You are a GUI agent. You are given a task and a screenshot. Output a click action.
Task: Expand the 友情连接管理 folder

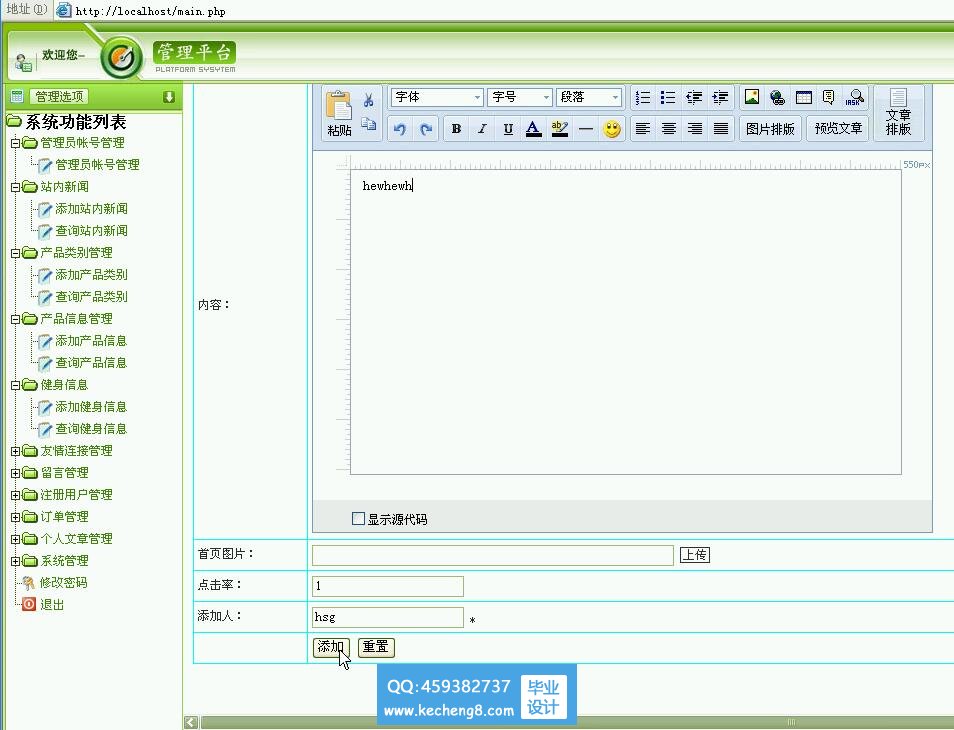coord(16,451)
